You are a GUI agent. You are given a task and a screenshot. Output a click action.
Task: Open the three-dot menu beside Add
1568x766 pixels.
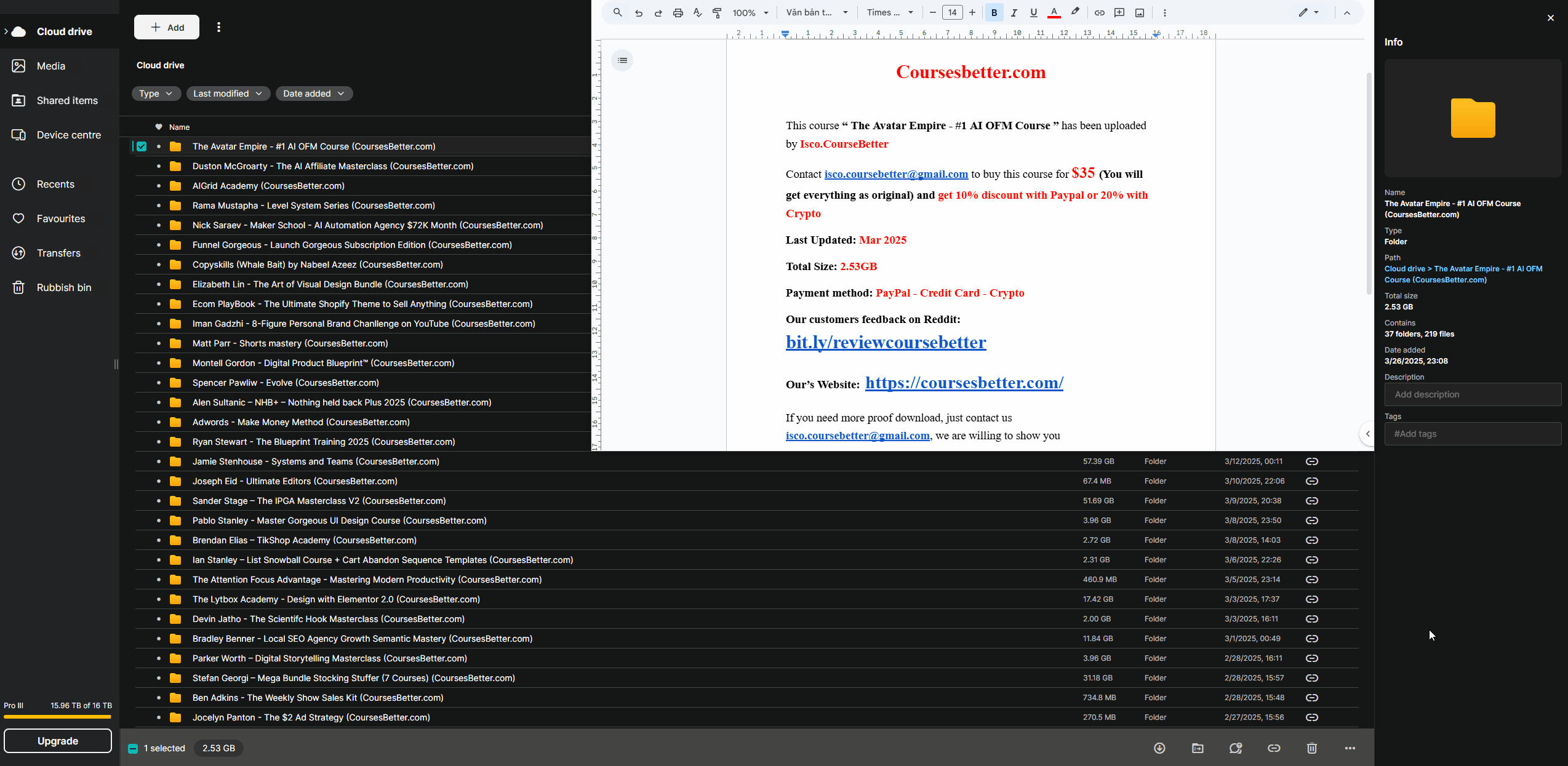pyautogui.click(x=218, y=27)
